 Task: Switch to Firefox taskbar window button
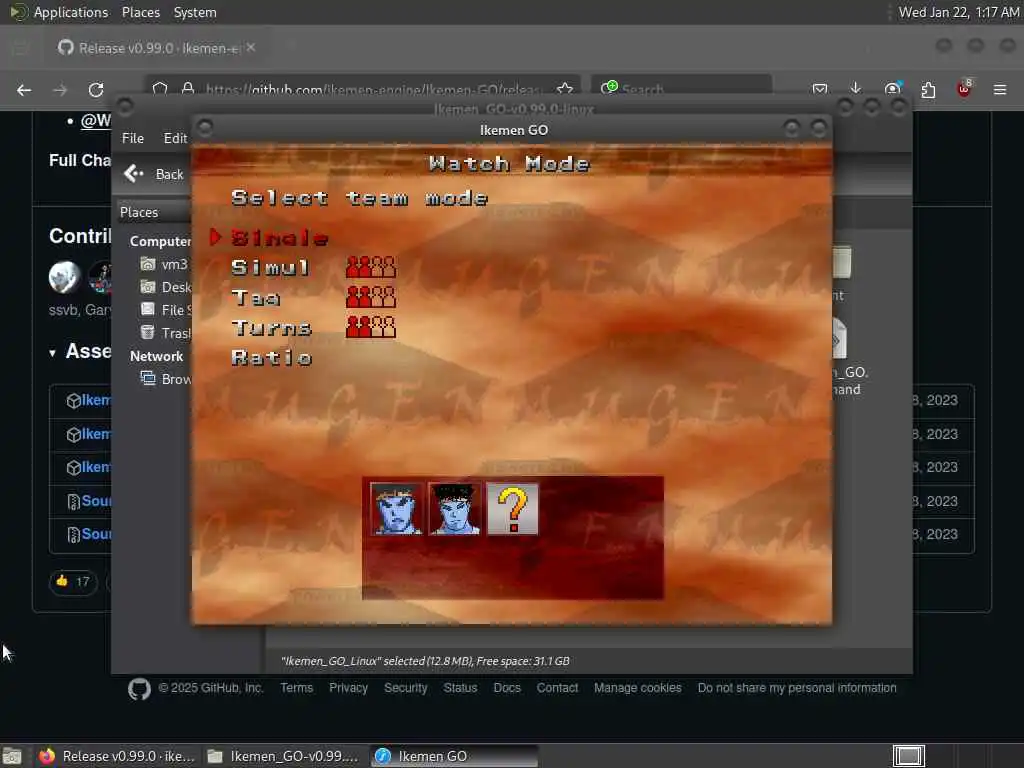coord(117,756)
